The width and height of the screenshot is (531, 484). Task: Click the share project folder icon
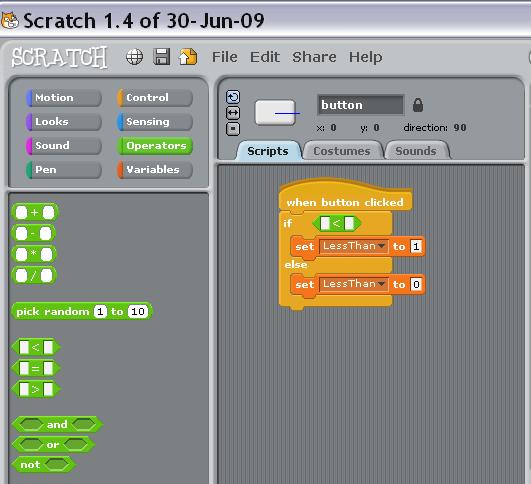188,57
